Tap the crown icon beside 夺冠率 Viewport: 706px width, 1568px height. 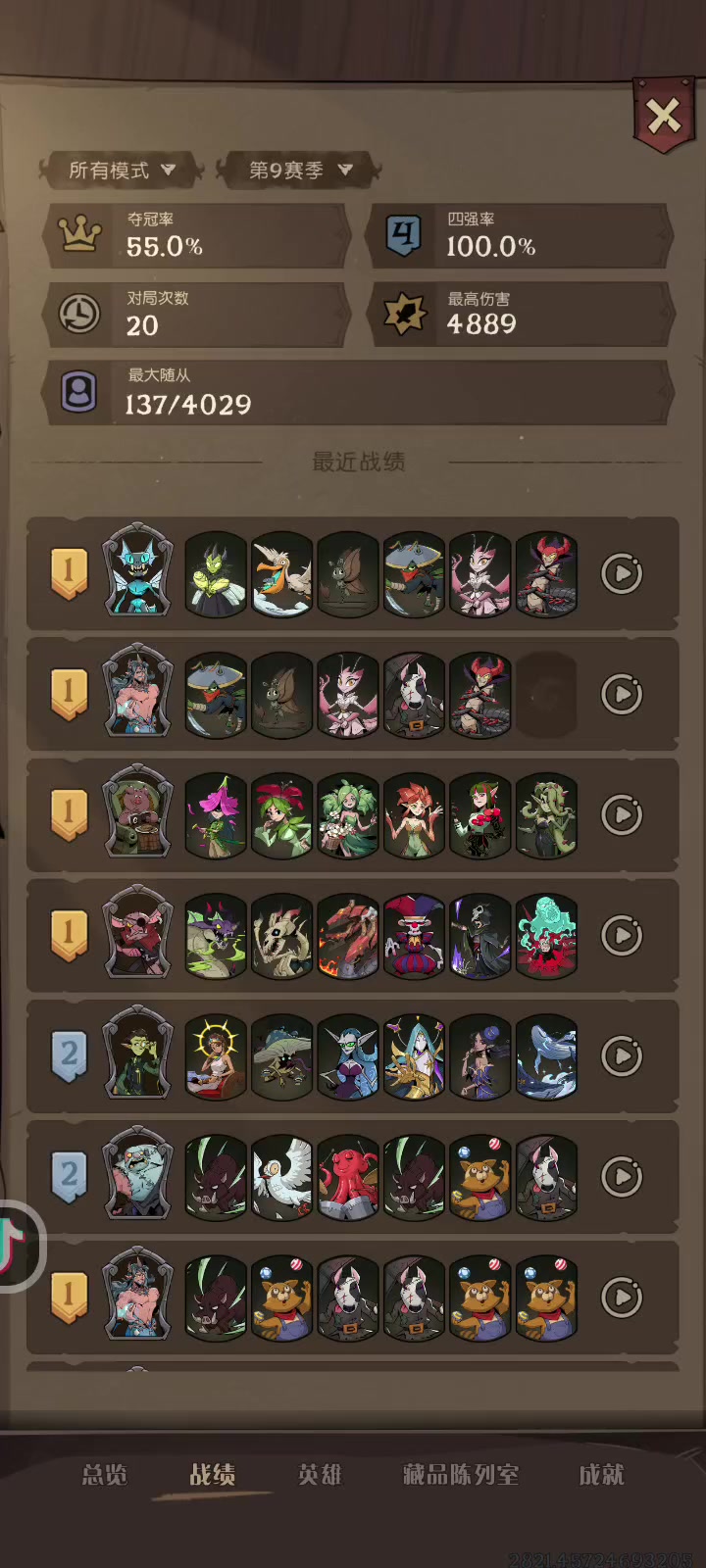click(x=79, y=235)
